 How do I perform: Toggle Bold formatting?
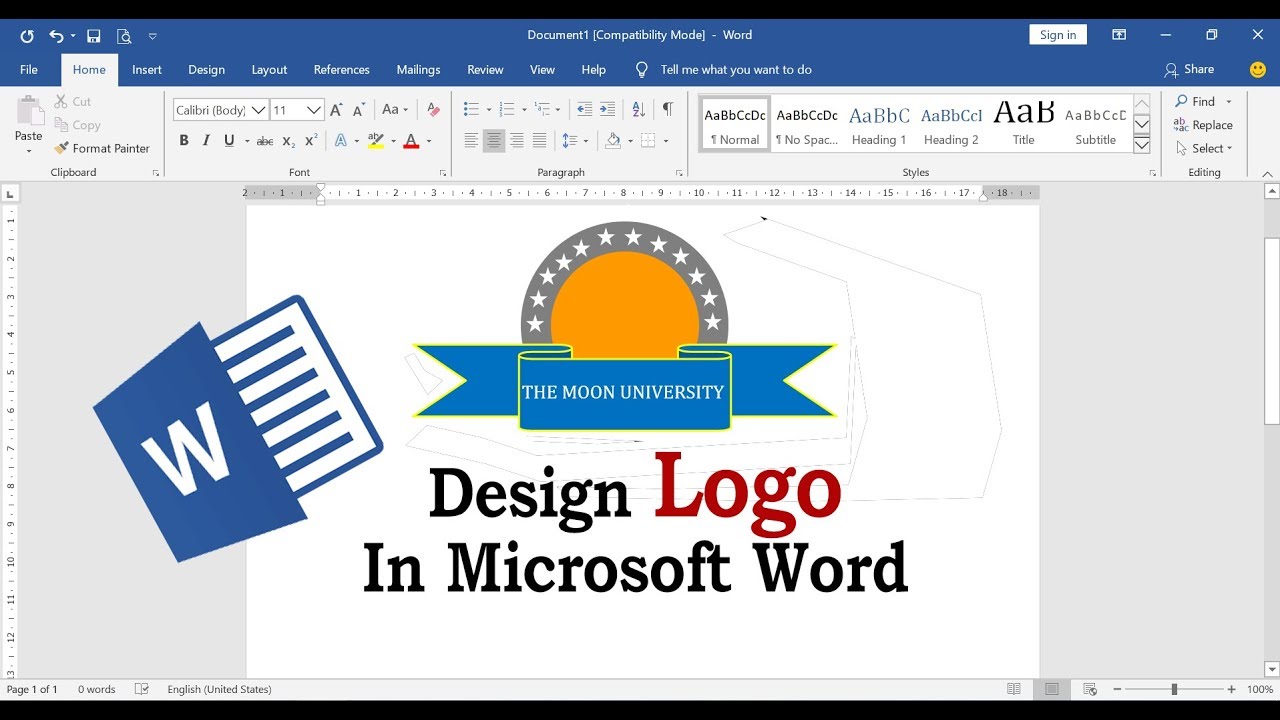(x=184, y=141)
